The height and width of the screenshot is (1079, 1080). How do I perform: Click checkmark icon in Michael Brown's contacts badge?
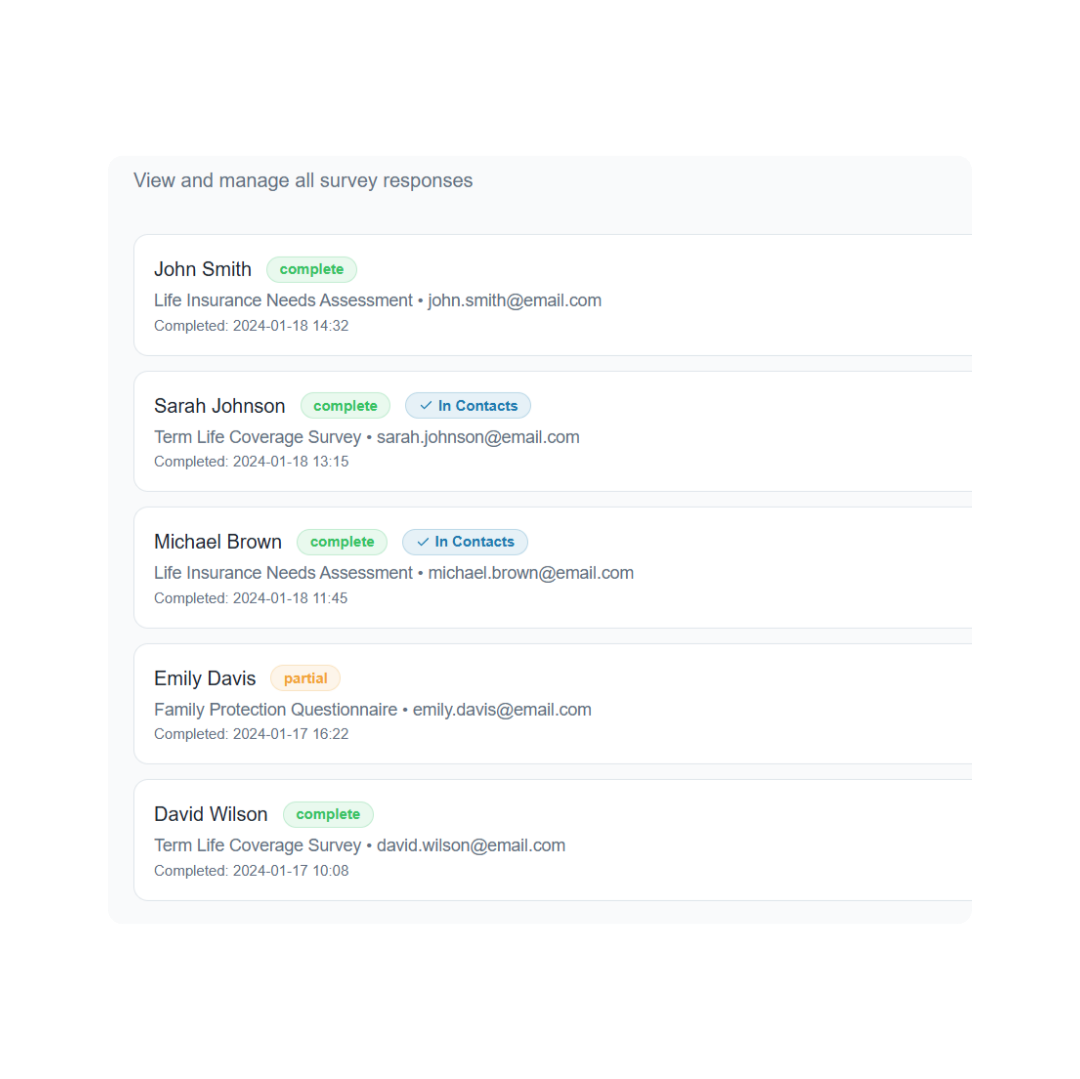423,542
